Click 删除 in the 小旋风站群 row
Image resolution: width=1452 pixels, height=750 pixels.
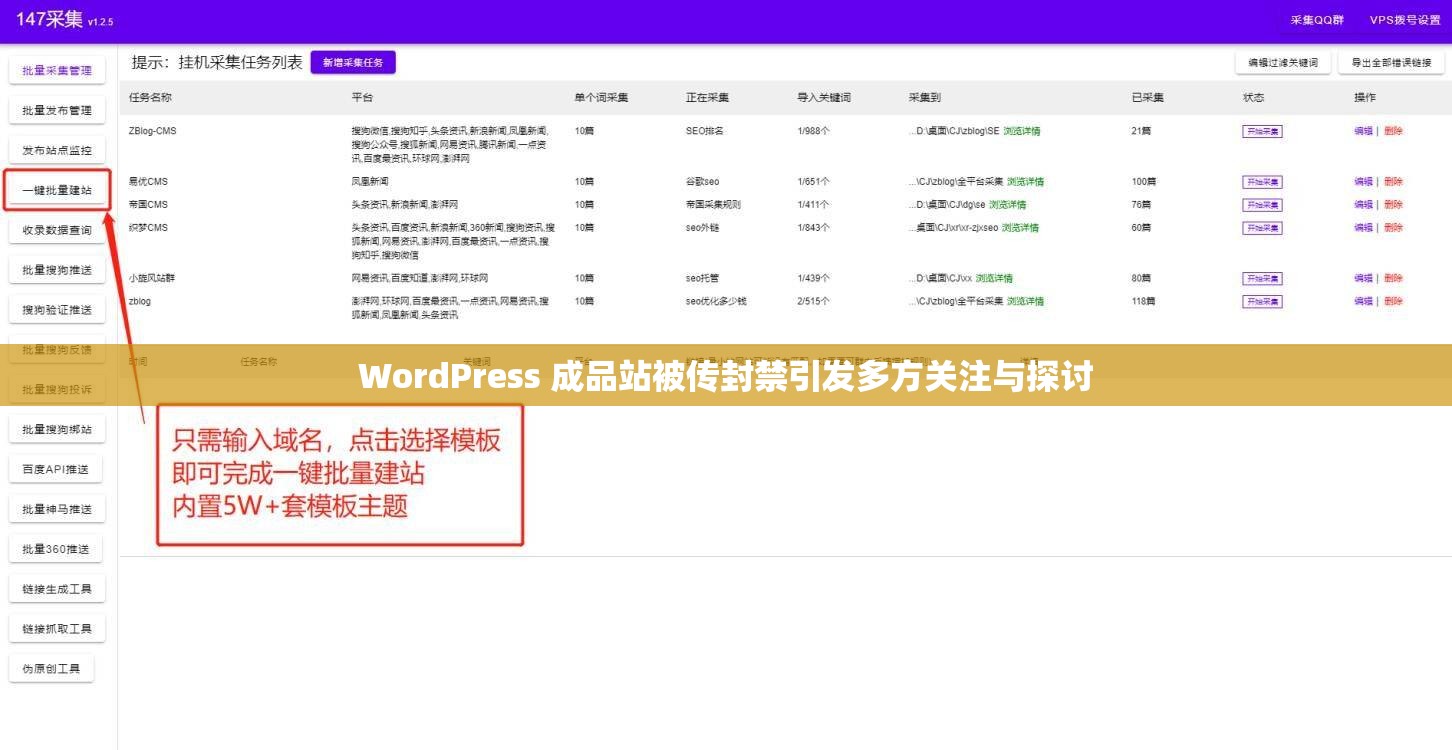coord(1393,278)
